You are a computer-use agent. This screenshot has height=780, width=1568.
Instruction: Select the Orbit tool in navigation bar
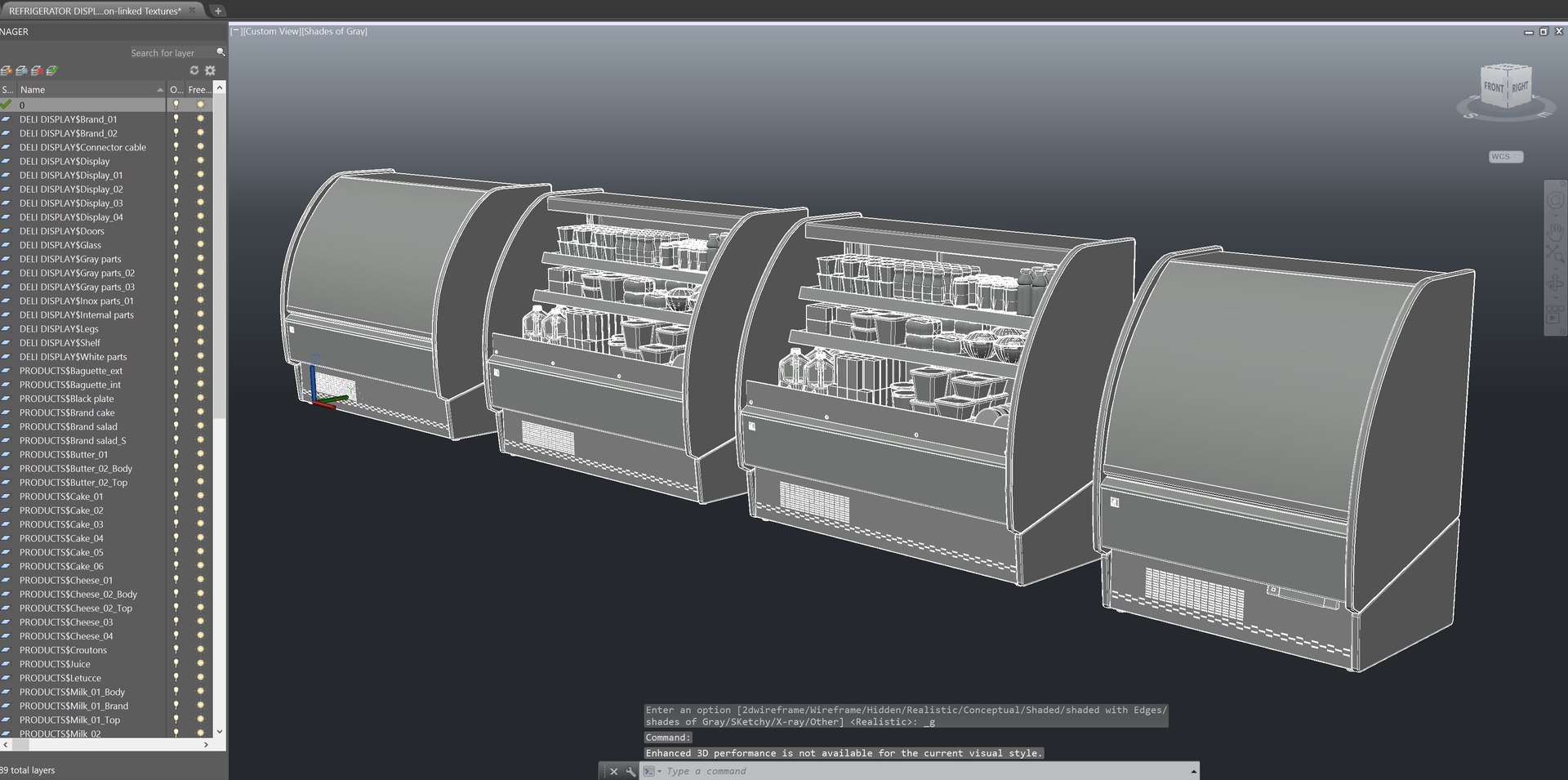pyautogui.click(x=1555, y=283)
